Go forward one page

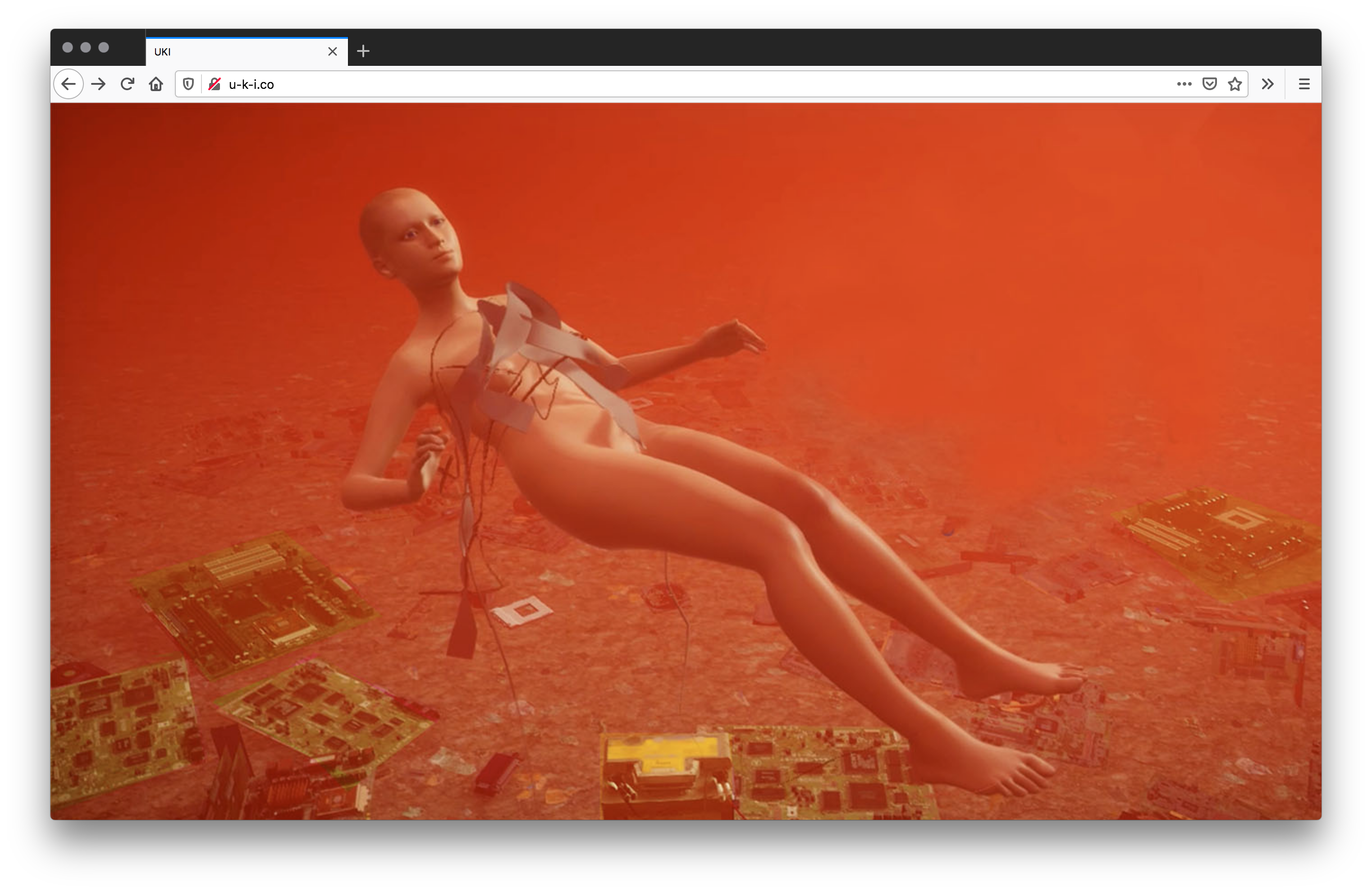tap(99, 84)
